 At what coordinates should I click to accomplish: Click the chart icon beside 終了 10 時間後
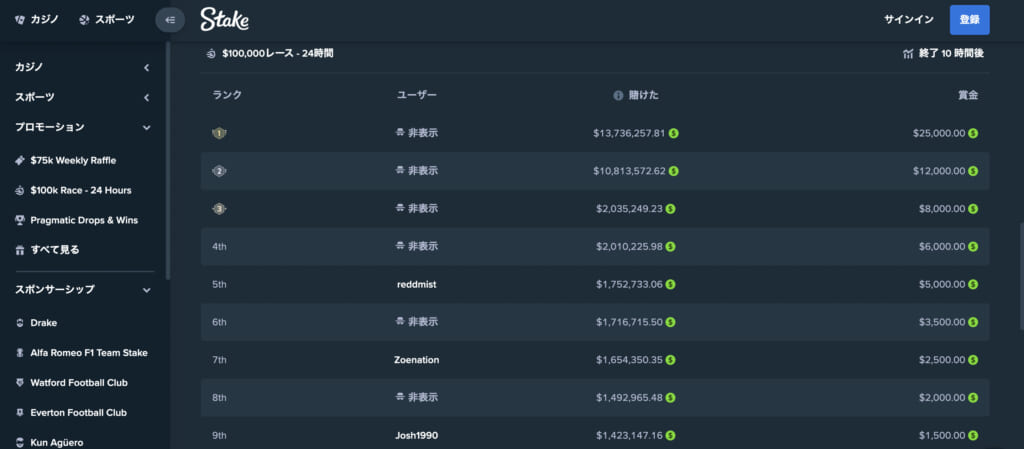click(x=908, y=54)
